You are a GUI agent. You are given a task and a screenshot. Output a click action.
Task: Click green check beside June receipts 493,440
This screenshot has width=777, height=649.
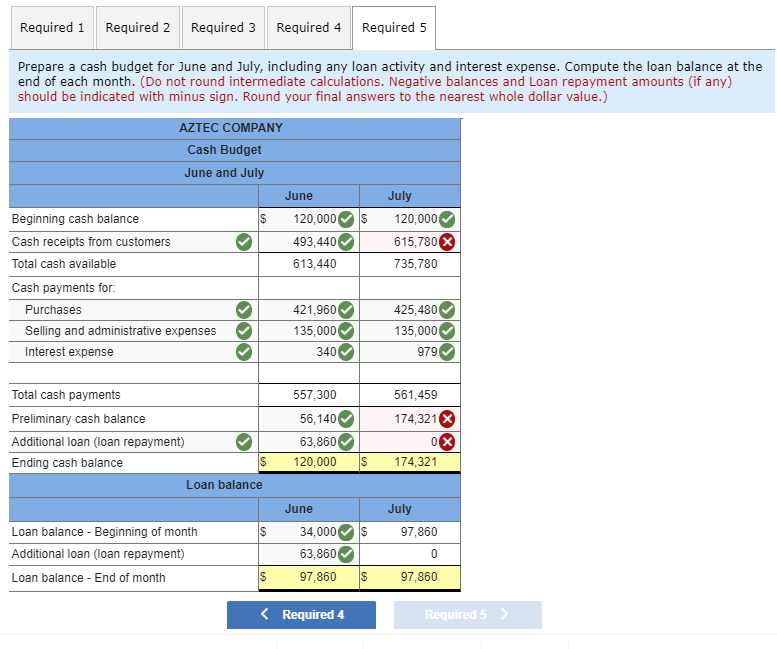click(x=346, y=242)
